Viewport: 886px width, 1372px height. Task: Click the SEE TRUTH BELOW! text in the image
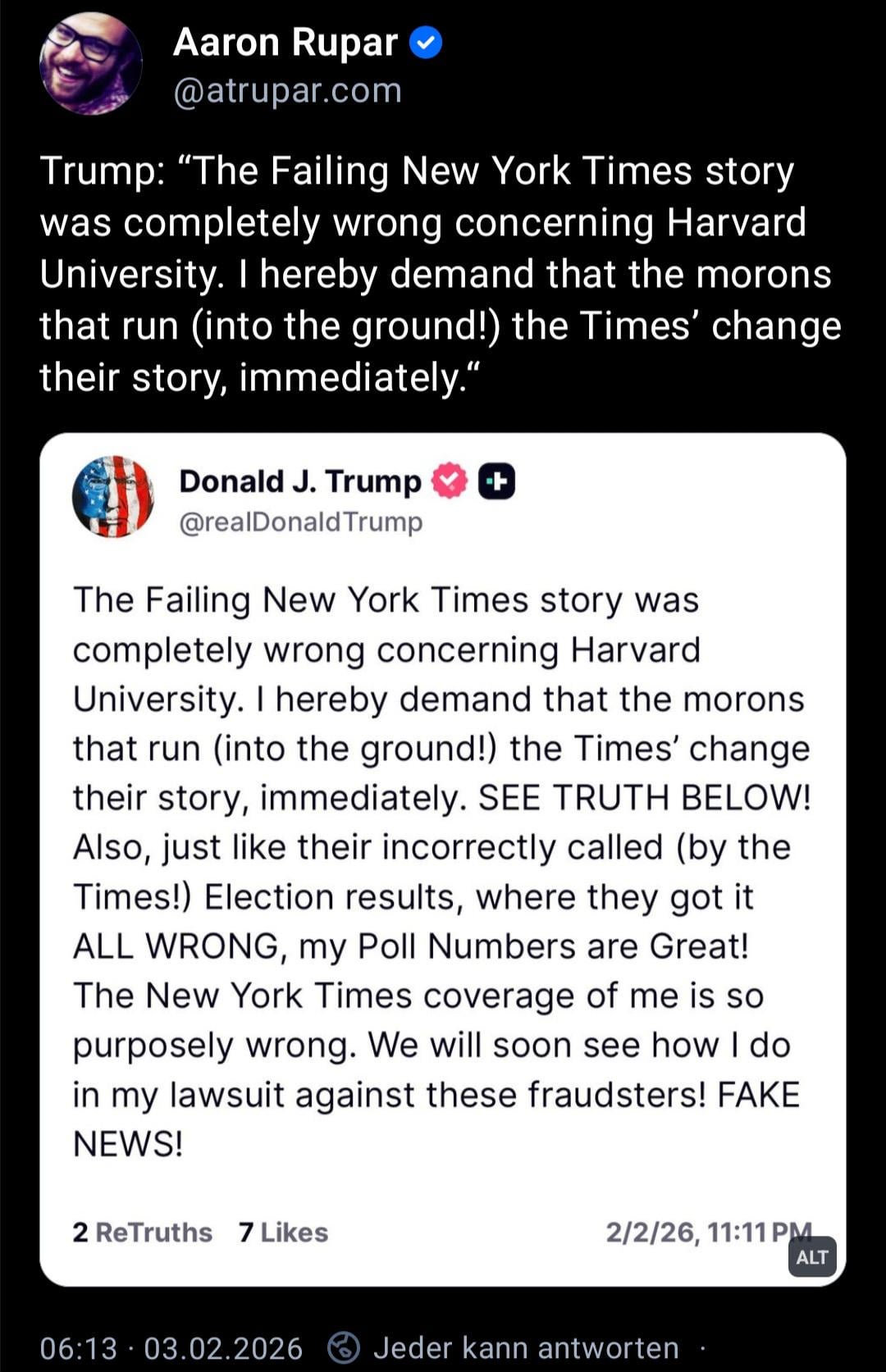point(644,798)
